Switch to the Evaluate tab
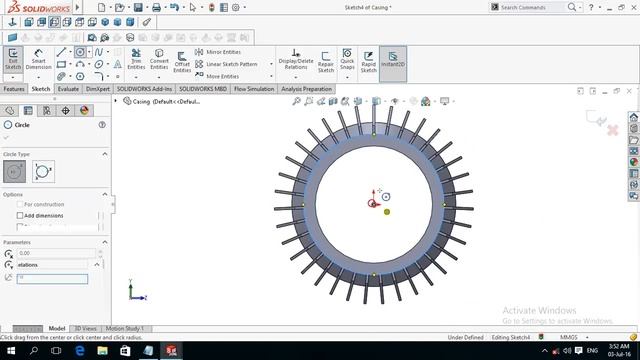Image resolution: width=640 pixels, height=360 pixels. pyautogui.click(x=68, y=89)
